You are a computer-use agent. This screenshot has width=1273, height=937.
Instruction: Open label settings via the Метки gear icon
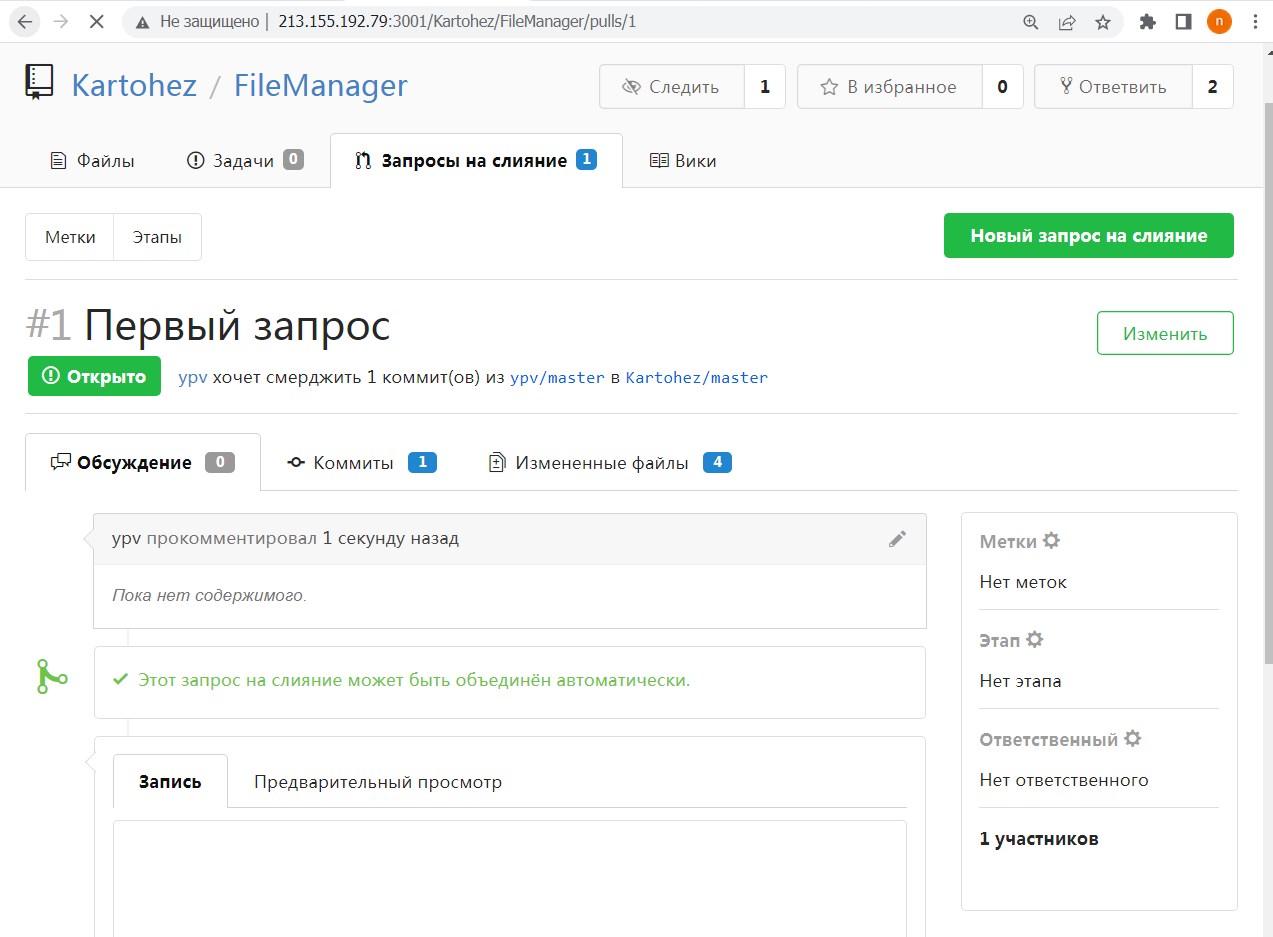click(1052, 540)
